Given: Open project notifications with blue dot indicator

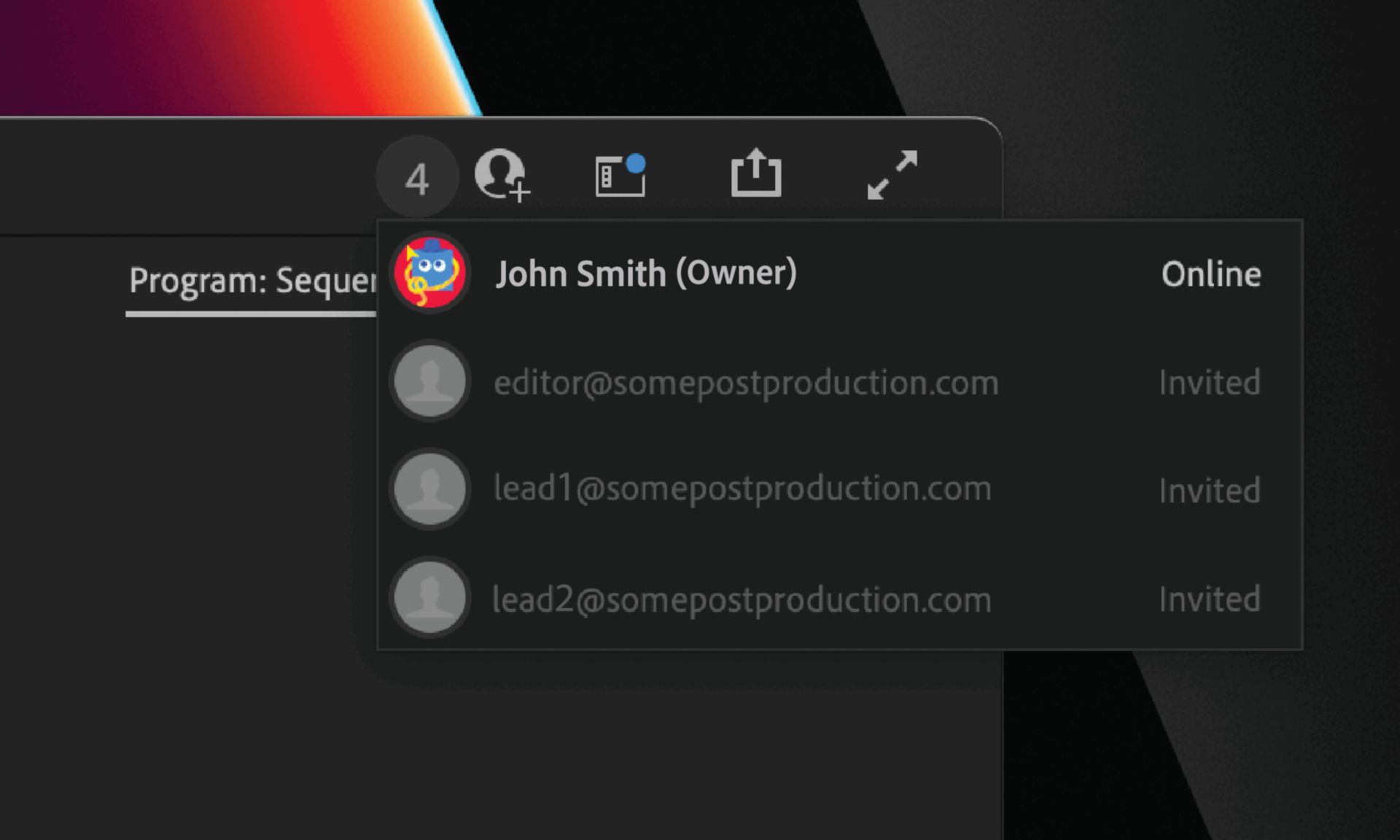Looking at the screenshot, I should pos(621,175).
